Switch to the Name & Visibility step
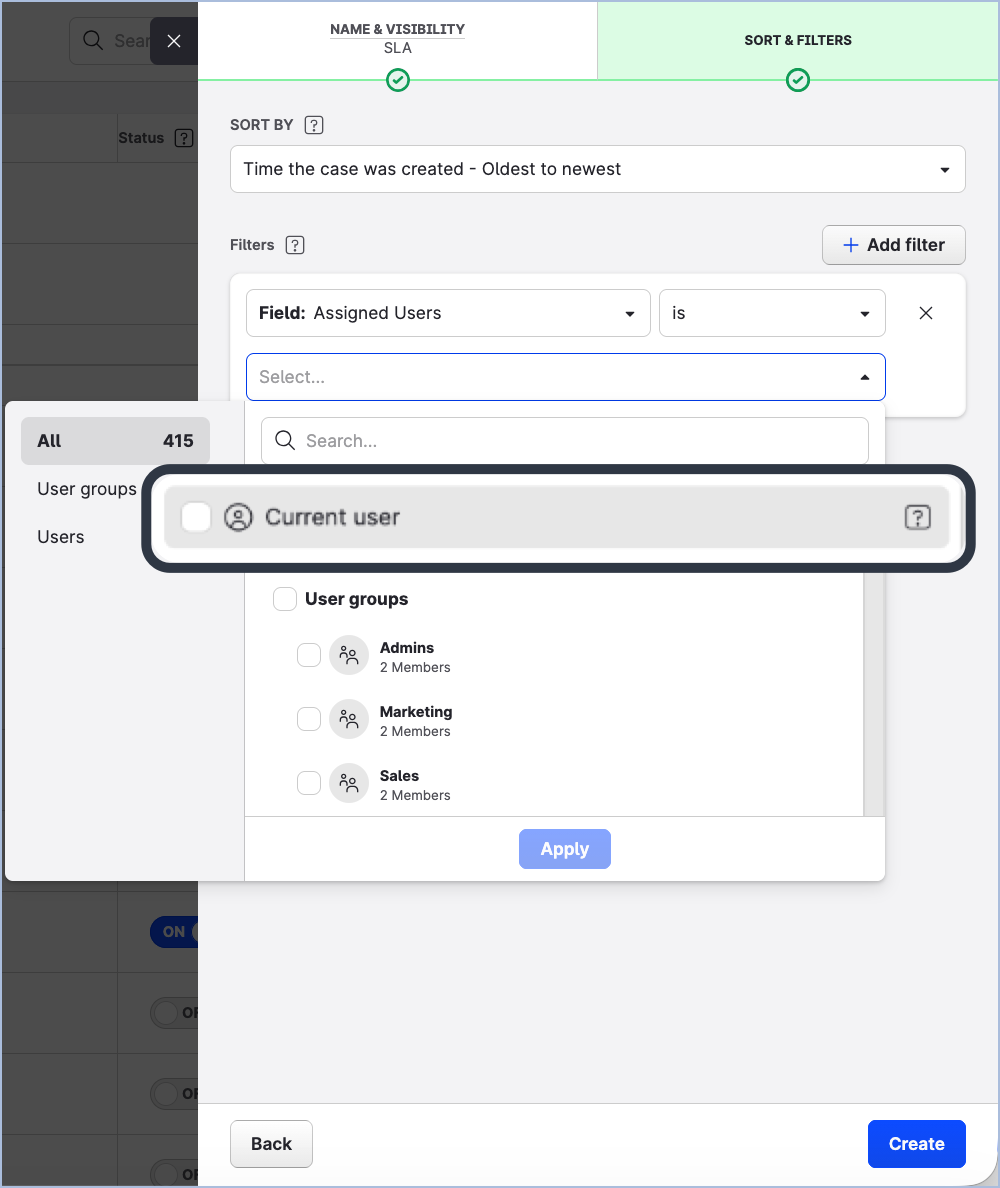This screenshot has width=1000, height=1188. click(x=397, y=40)
